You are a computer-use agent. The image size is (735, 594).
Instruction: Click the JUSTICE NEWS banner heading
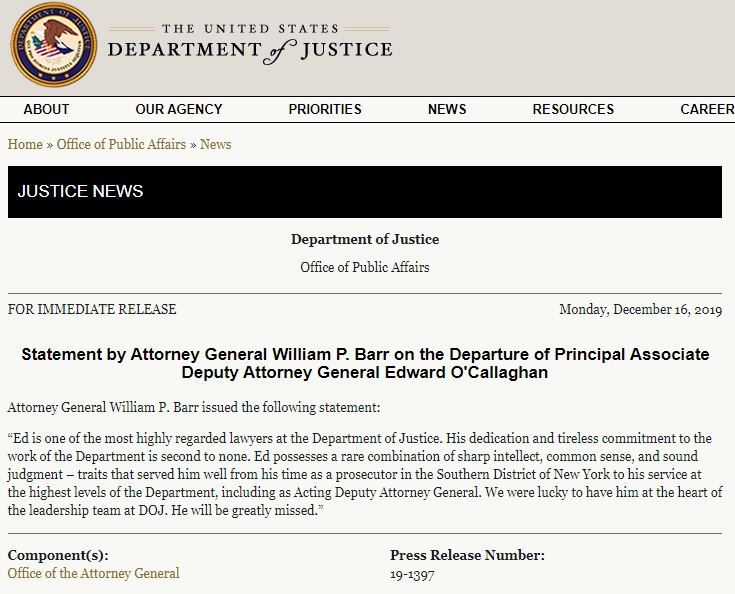[80, 191]
